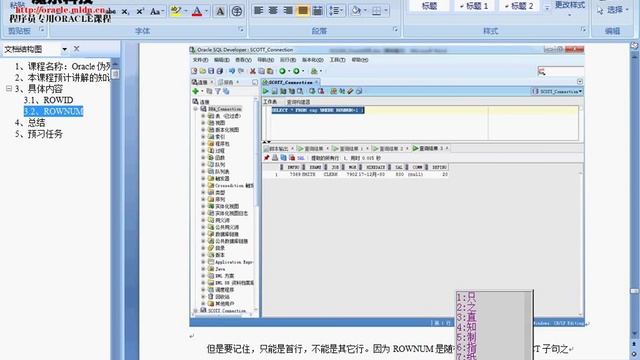Screen dimensions: 640x360
Task: Open the line spacing dropdown
Action: coord(336,11)
